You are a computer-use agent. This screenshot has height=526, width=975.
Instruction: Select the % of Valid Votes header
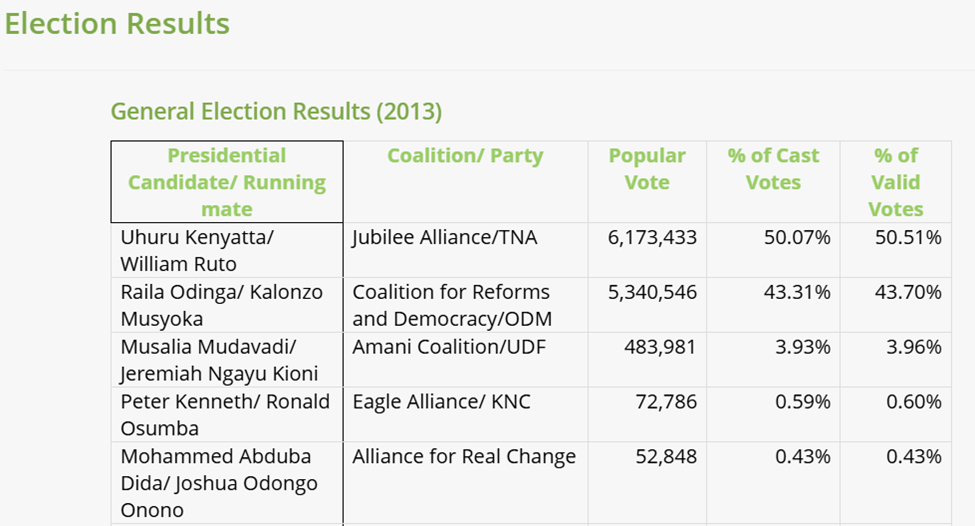coord(895,182)
